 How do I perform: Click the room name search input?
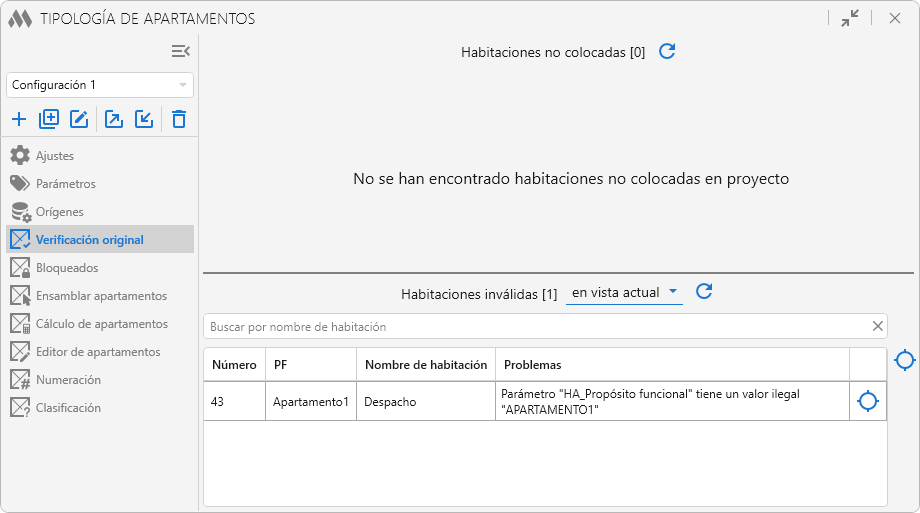click(530, 327)
